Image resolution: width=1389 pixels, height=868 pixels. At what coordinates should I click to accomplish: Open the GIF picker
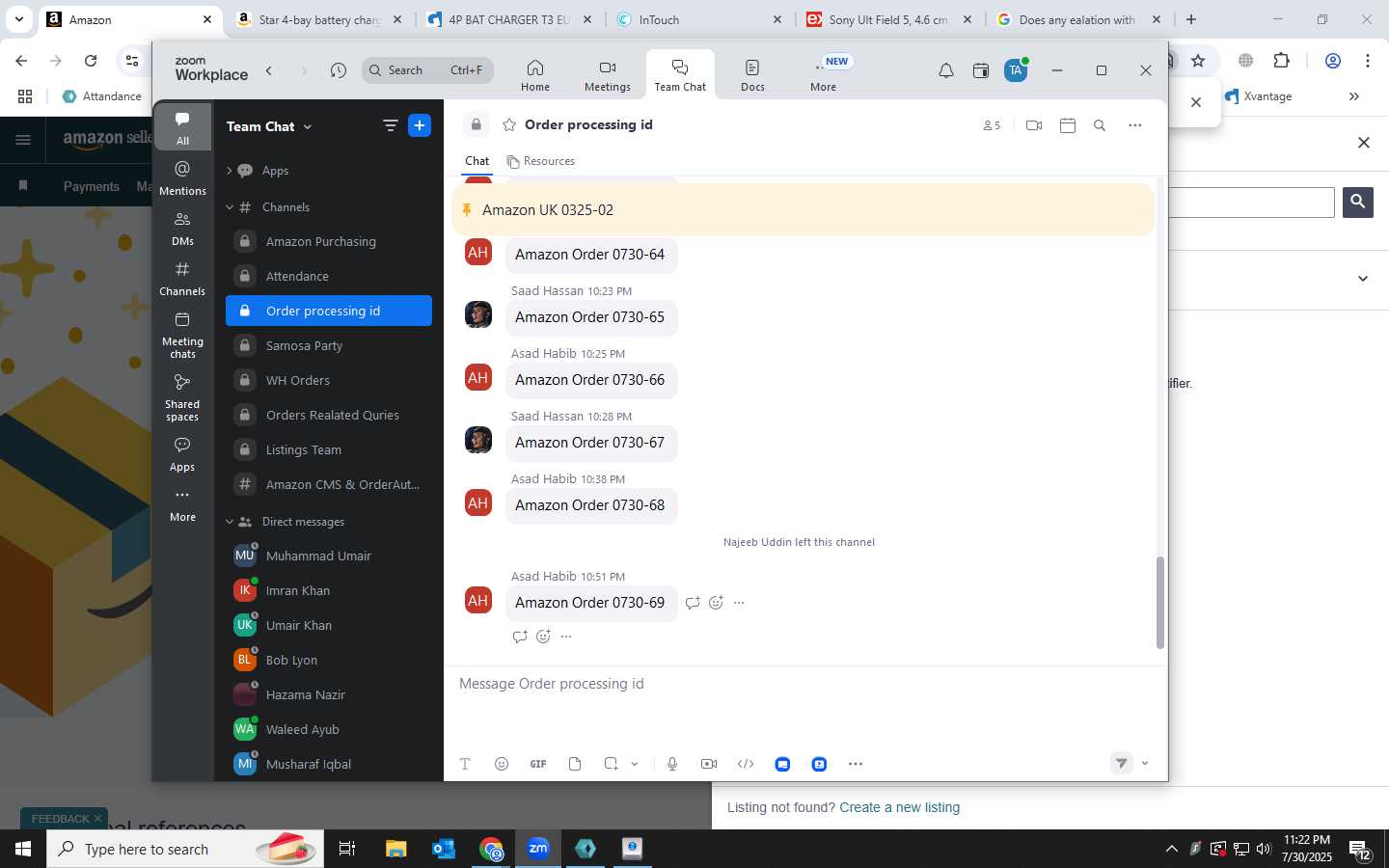tap(538, 764)
